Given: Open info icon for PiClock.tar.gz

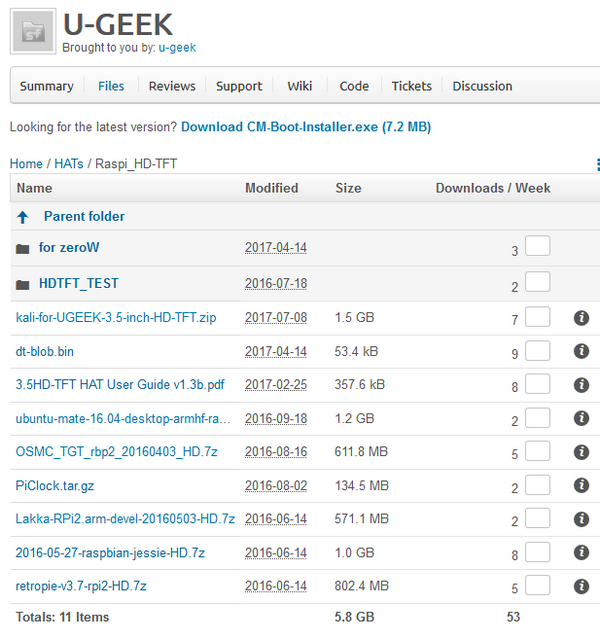Looking at the screenshot, I should 581,485.
